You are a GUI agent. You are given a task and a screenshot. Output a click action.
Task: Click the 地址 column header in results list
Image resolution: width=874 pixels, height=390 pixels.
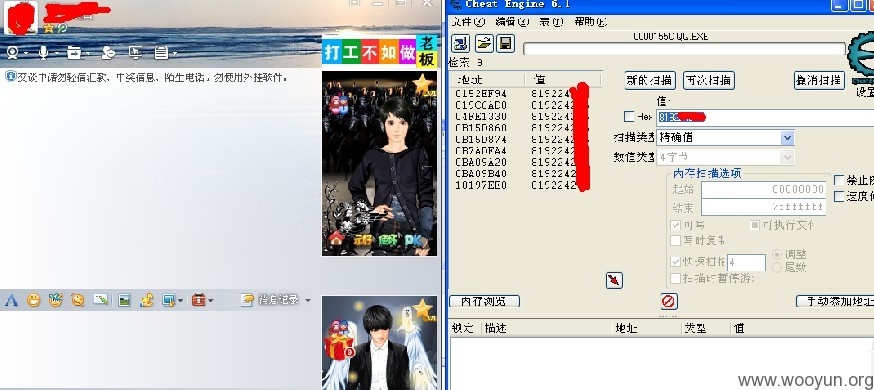click(487, 79)
